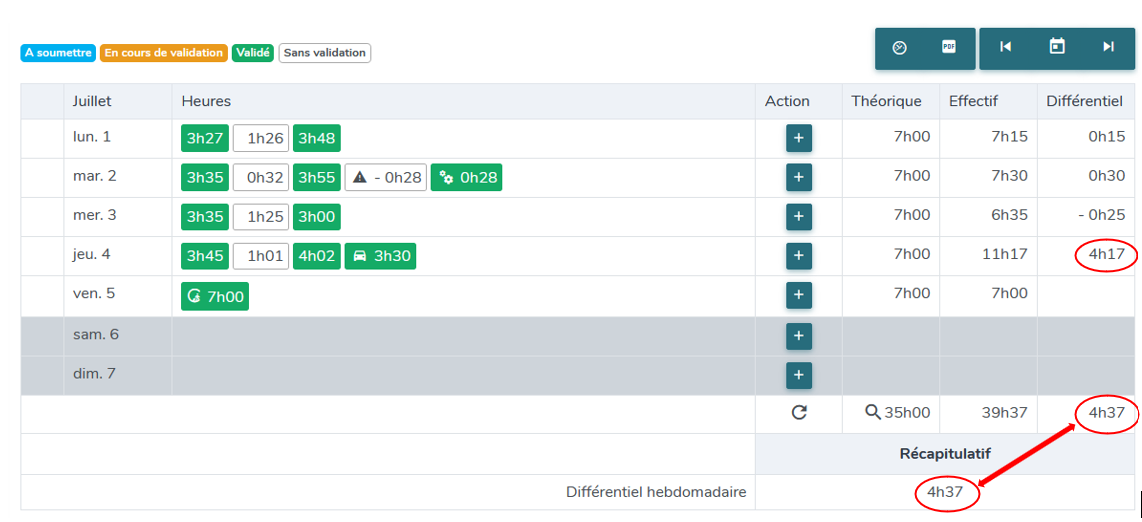Click the A soumettre status badge
The height and width of the screenshot is (522, 1142).
[58, 53]
